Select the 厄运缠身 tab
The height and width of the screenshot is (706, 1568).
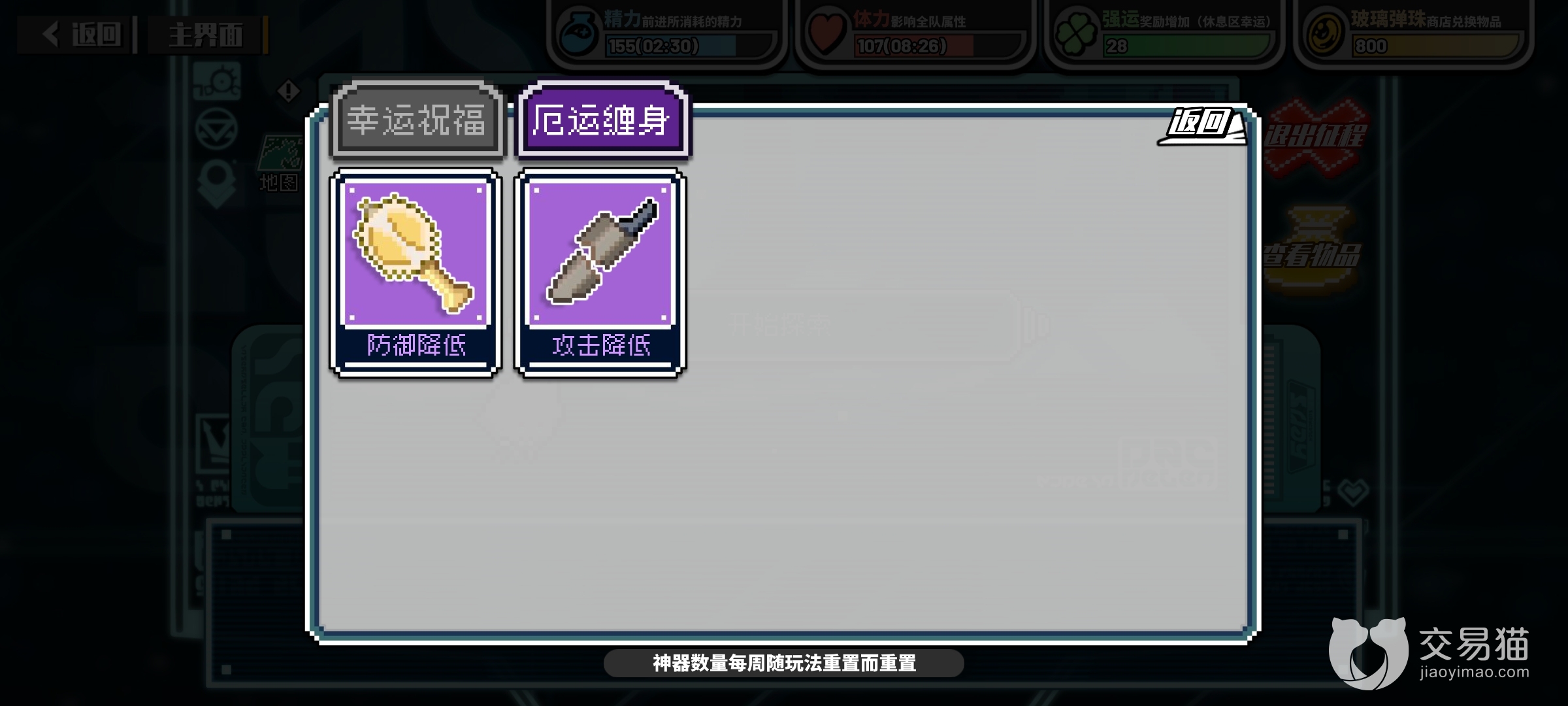602,120
